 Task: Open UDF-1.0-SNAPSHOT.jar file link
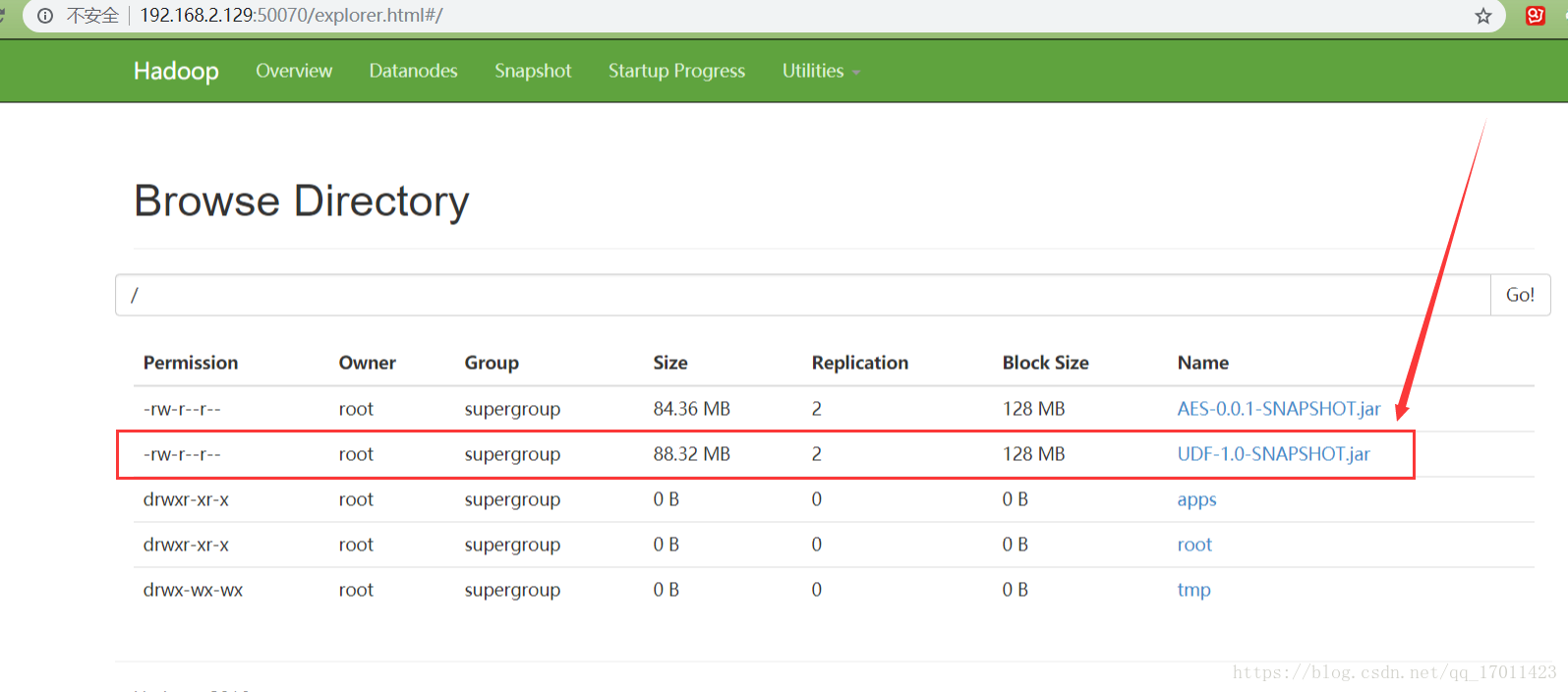coord(1274,454)
